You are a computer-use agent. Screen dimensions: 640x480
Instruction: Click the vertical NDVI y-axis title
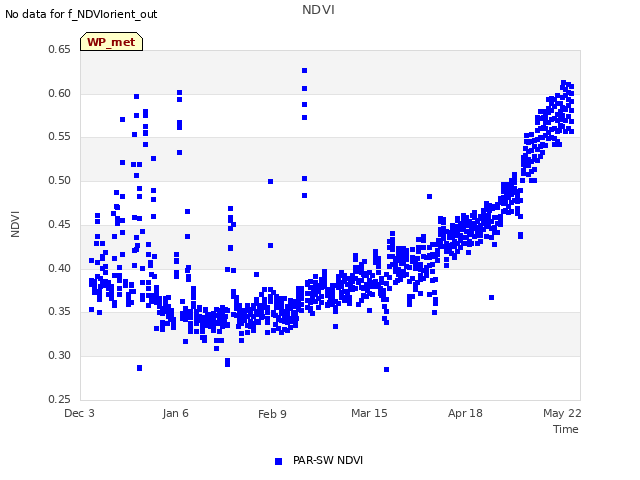point(15,224)
